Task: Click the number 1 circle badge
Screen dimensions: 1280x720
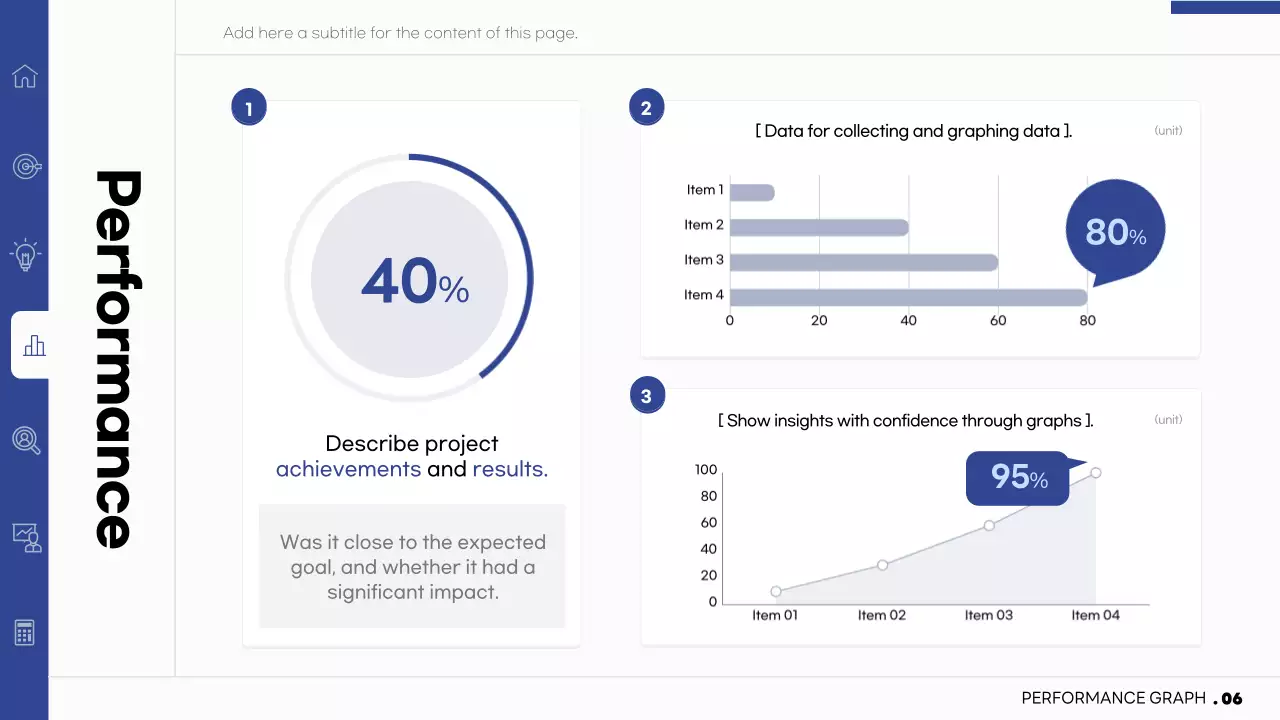Action: coord(249,108)
